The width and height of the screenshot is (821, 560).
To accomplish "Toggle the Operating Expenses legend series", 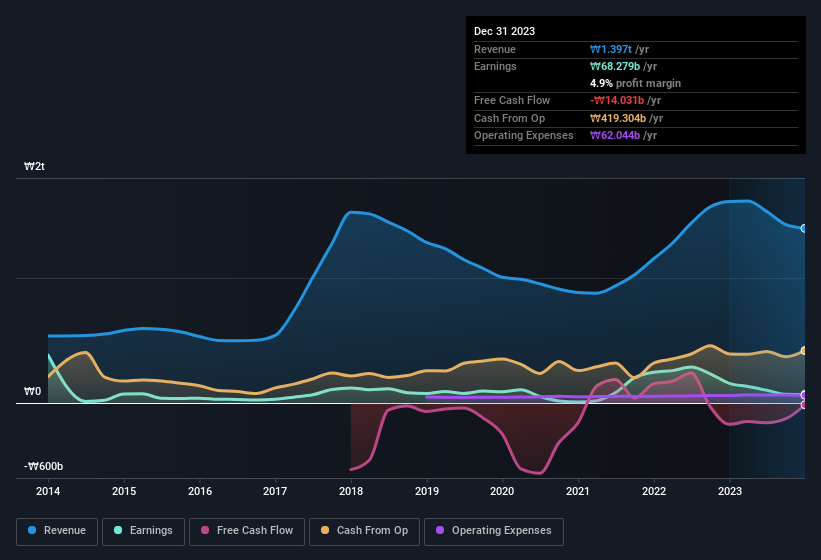I will click(494, 530).
